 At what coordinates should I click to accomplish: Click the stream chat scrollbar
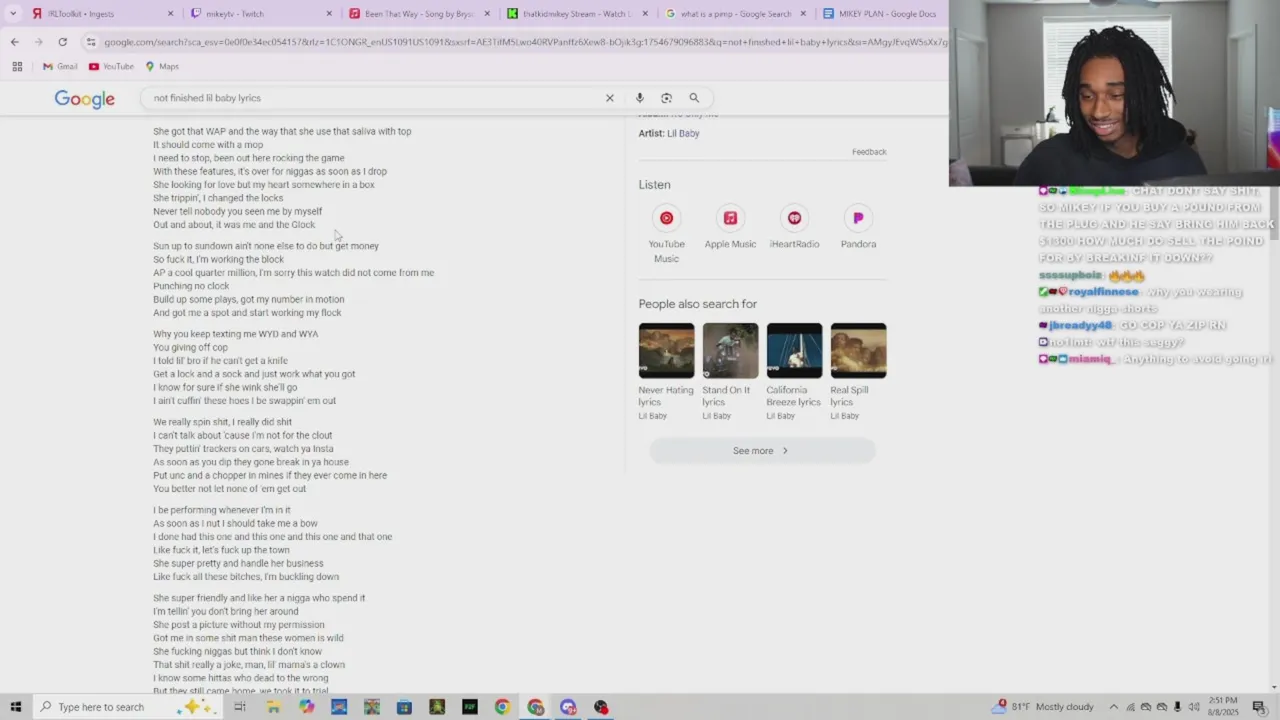(x=1275, y=215)
